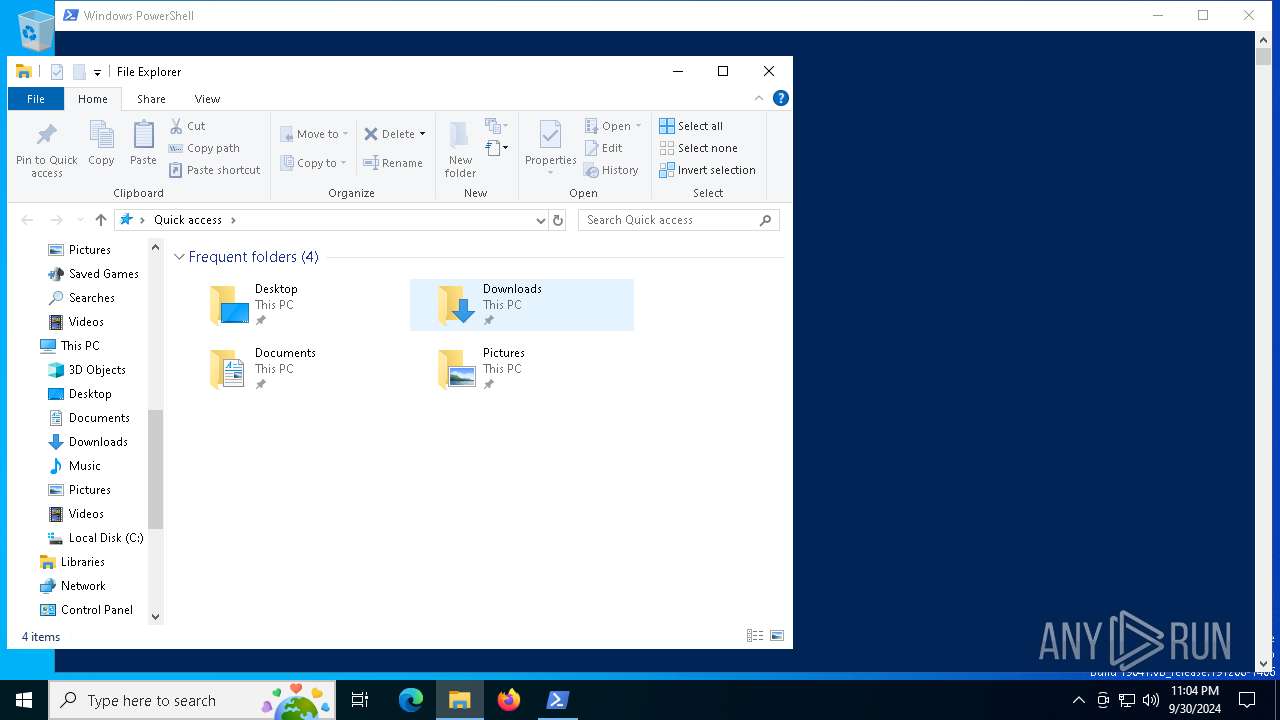Click the Paste ribbon button
The width and height of the screenshot is (1280, 720).
pos(143,144)
